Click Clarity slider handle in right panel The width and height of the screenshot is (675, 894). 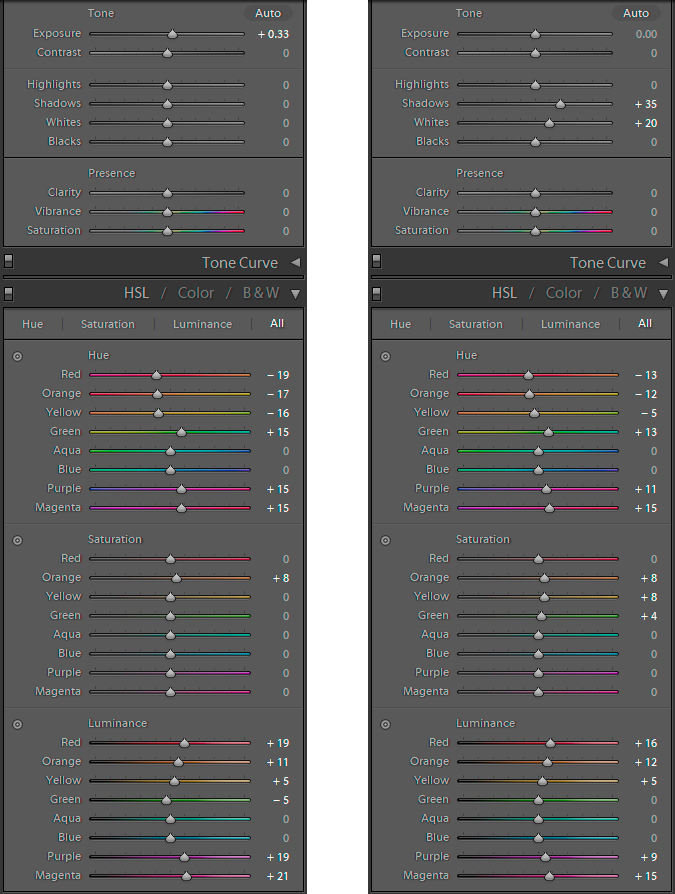coord(535,193)
